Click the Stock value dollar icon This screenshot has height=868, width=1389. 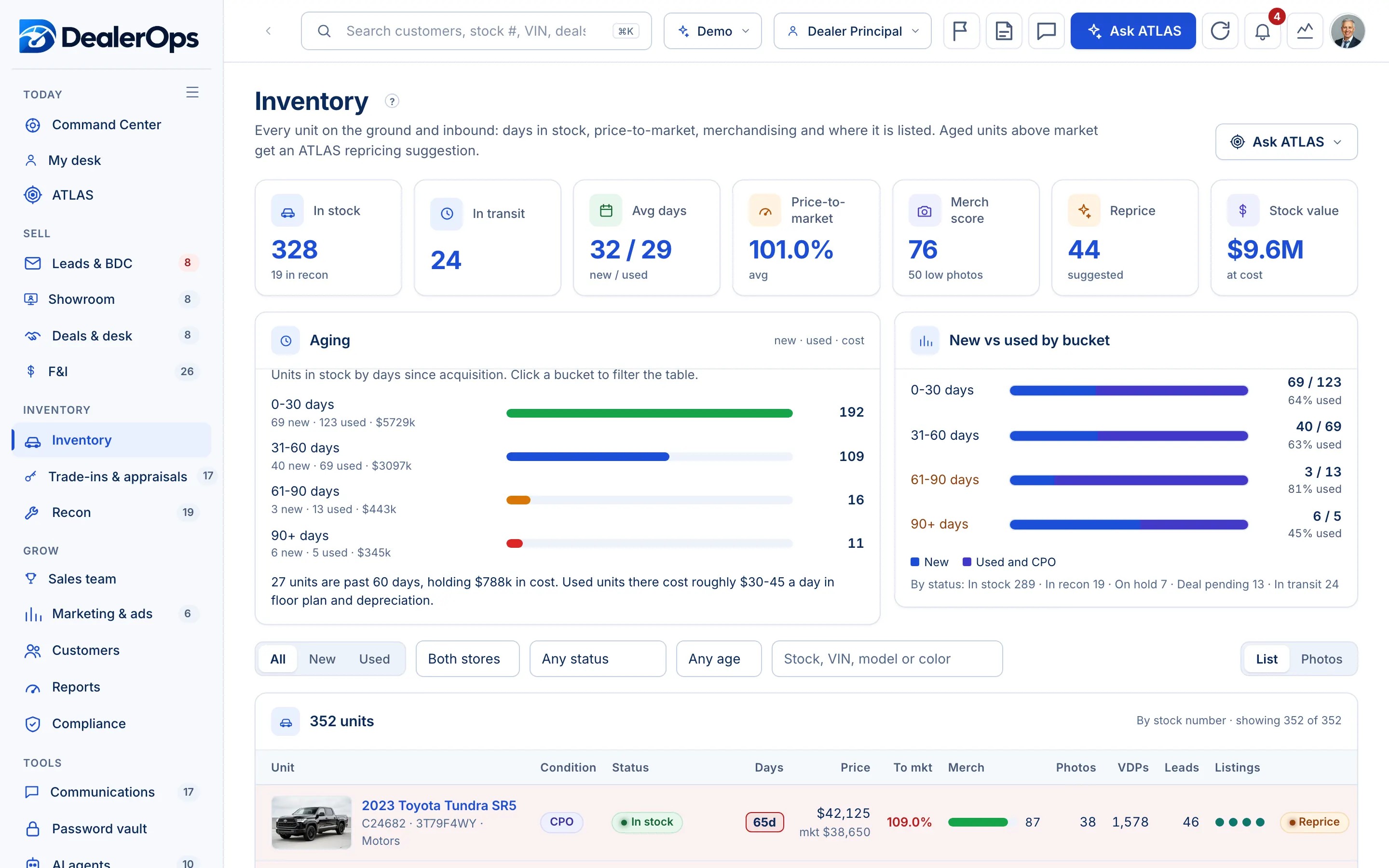pyautogui.click(x=1243, y=211)
